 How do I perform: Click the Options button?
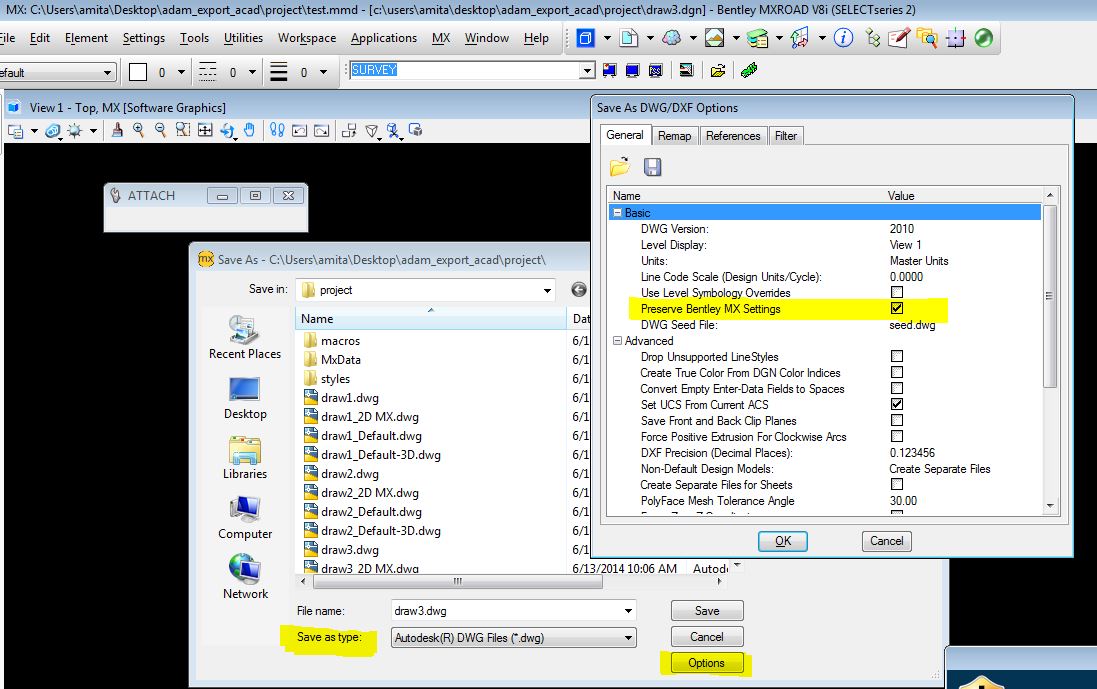[x=707, y=663]
